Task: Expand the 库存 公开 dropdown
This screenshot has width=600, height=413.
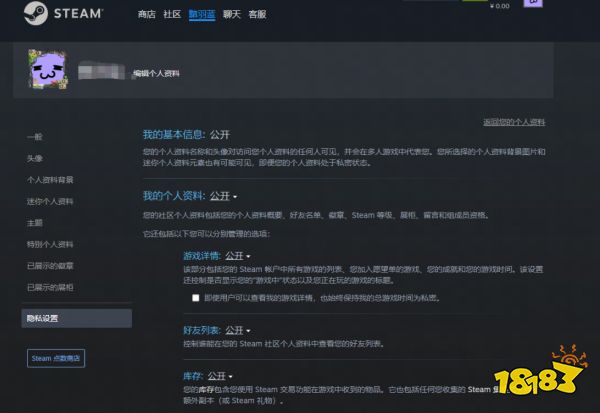Action: (x=220, y=376)
